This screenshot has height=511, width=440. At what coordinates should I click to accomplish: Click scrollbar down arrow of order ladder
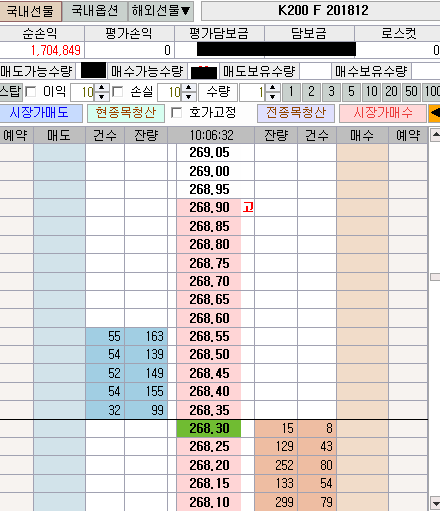pyautogui.click(x=435, y=503)
